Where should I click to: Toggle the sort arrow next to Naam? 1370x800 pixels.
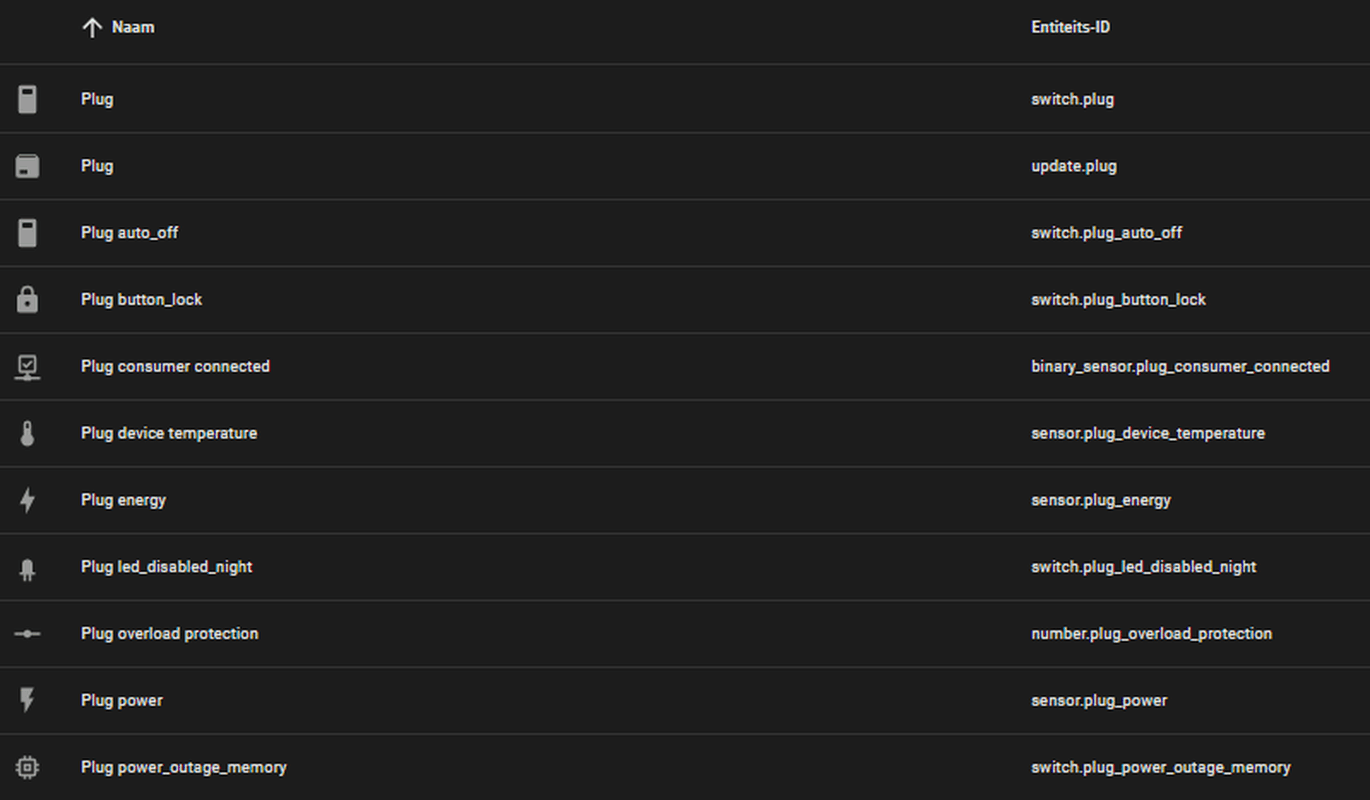(92, 28)
